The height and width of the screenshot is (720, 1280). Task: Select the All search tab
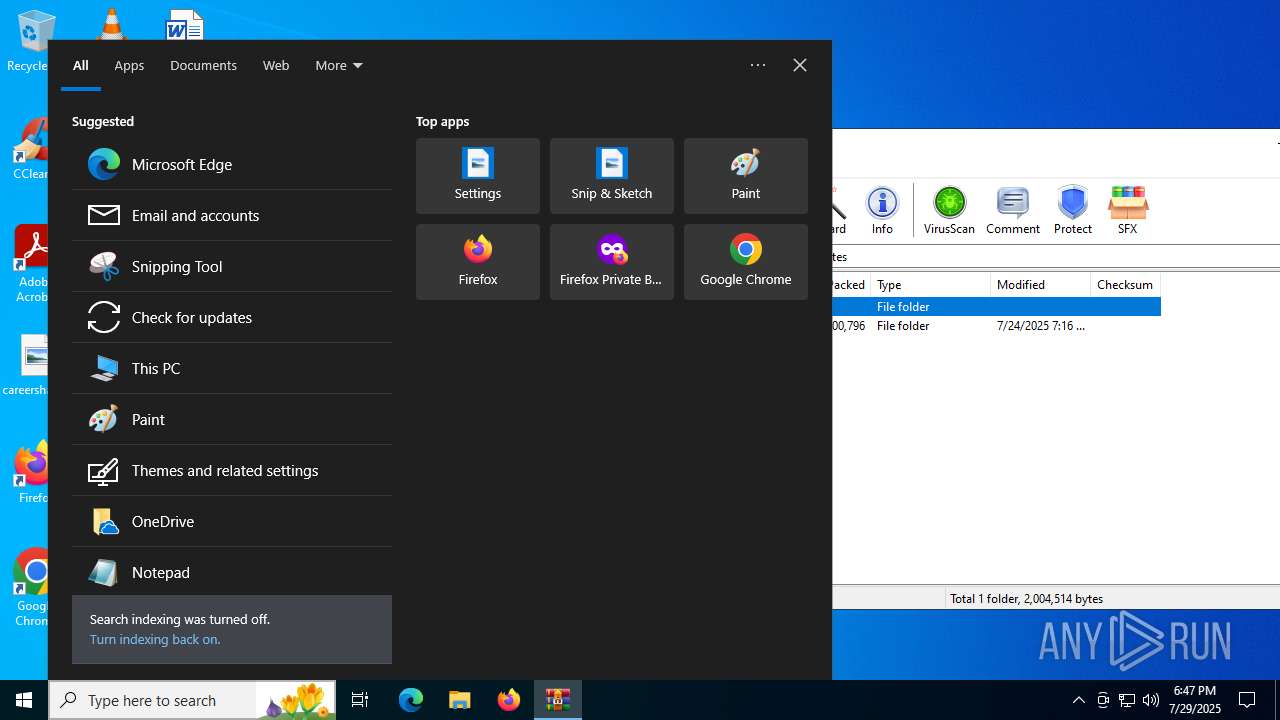pos(81,65)
